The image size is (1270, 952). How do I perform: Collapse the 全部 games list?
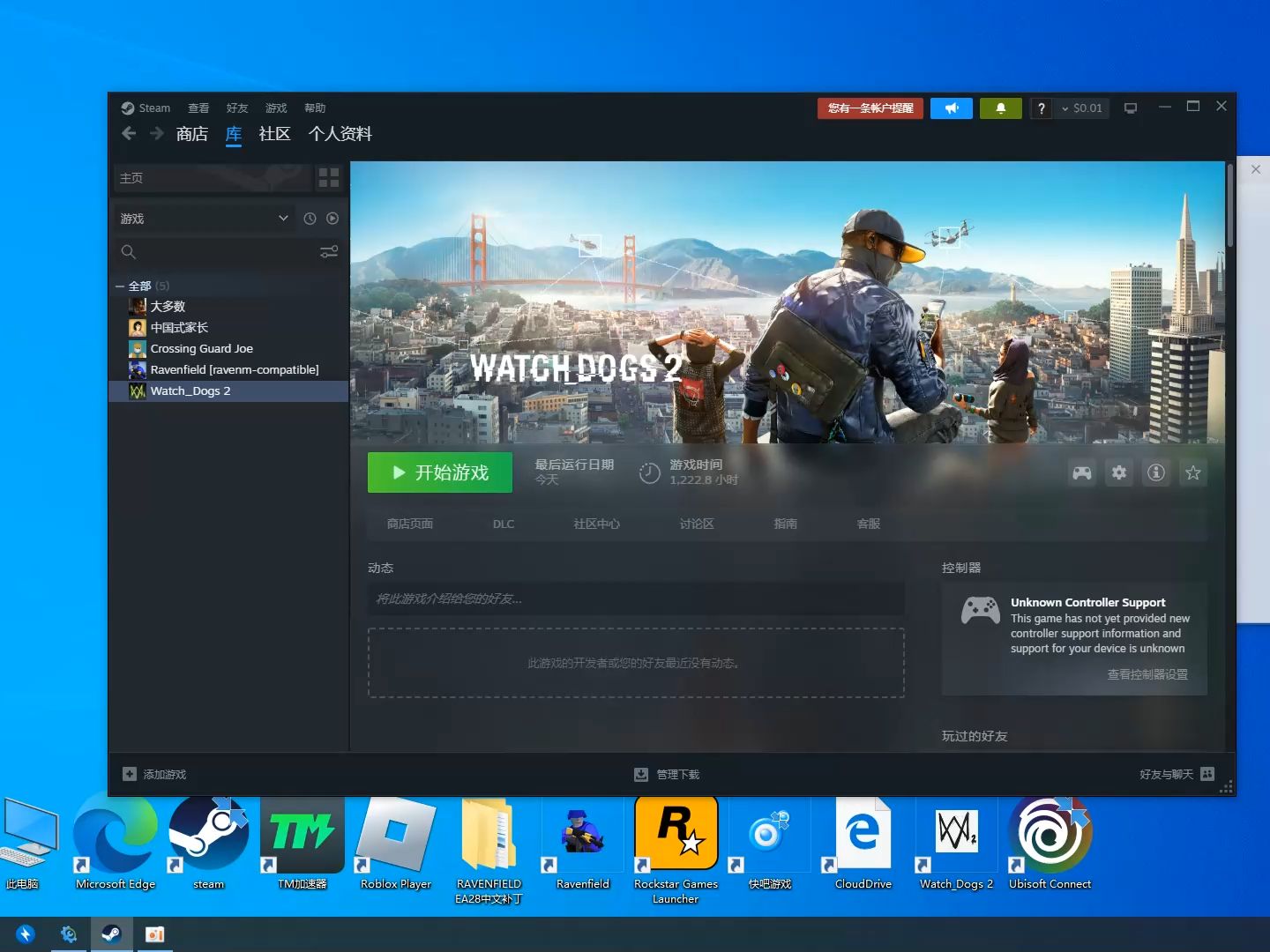point(120,286)
